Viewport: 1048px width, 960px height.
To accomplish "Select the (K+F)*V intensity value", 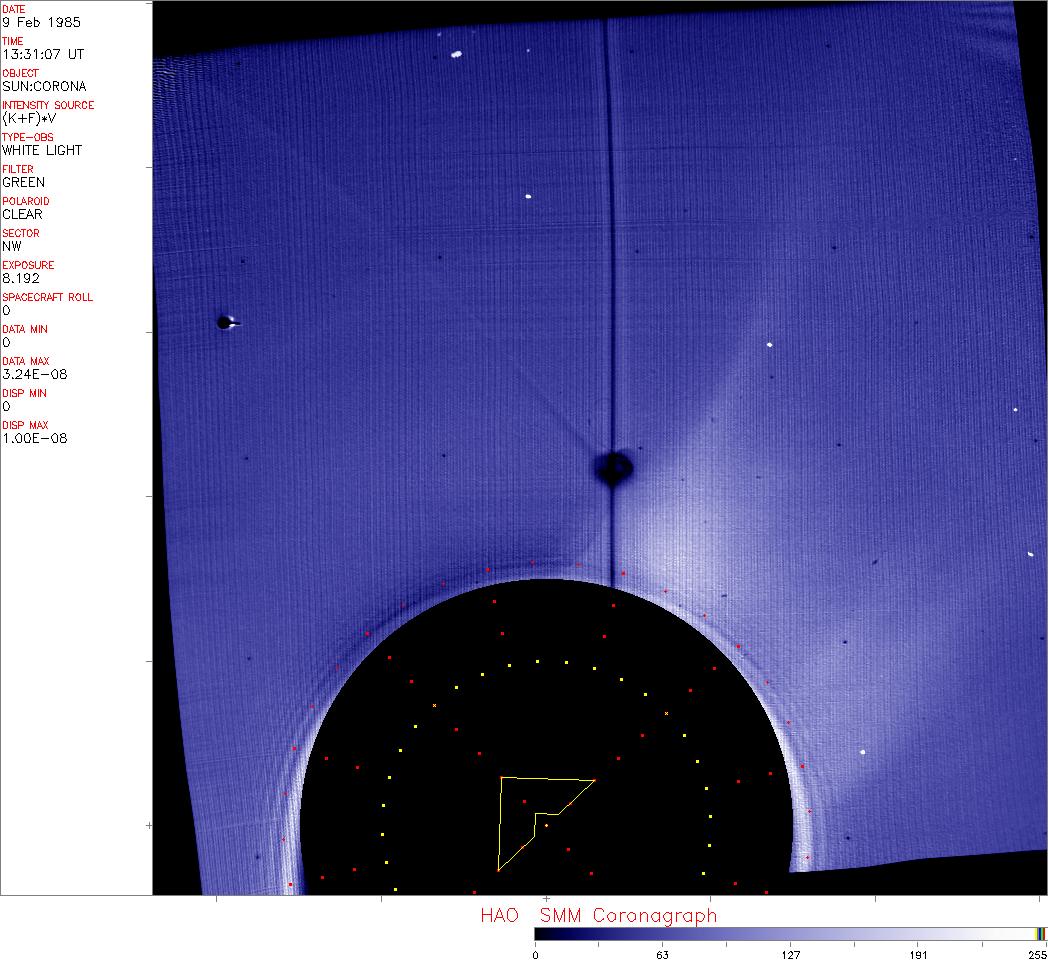I will click(29, 118).
